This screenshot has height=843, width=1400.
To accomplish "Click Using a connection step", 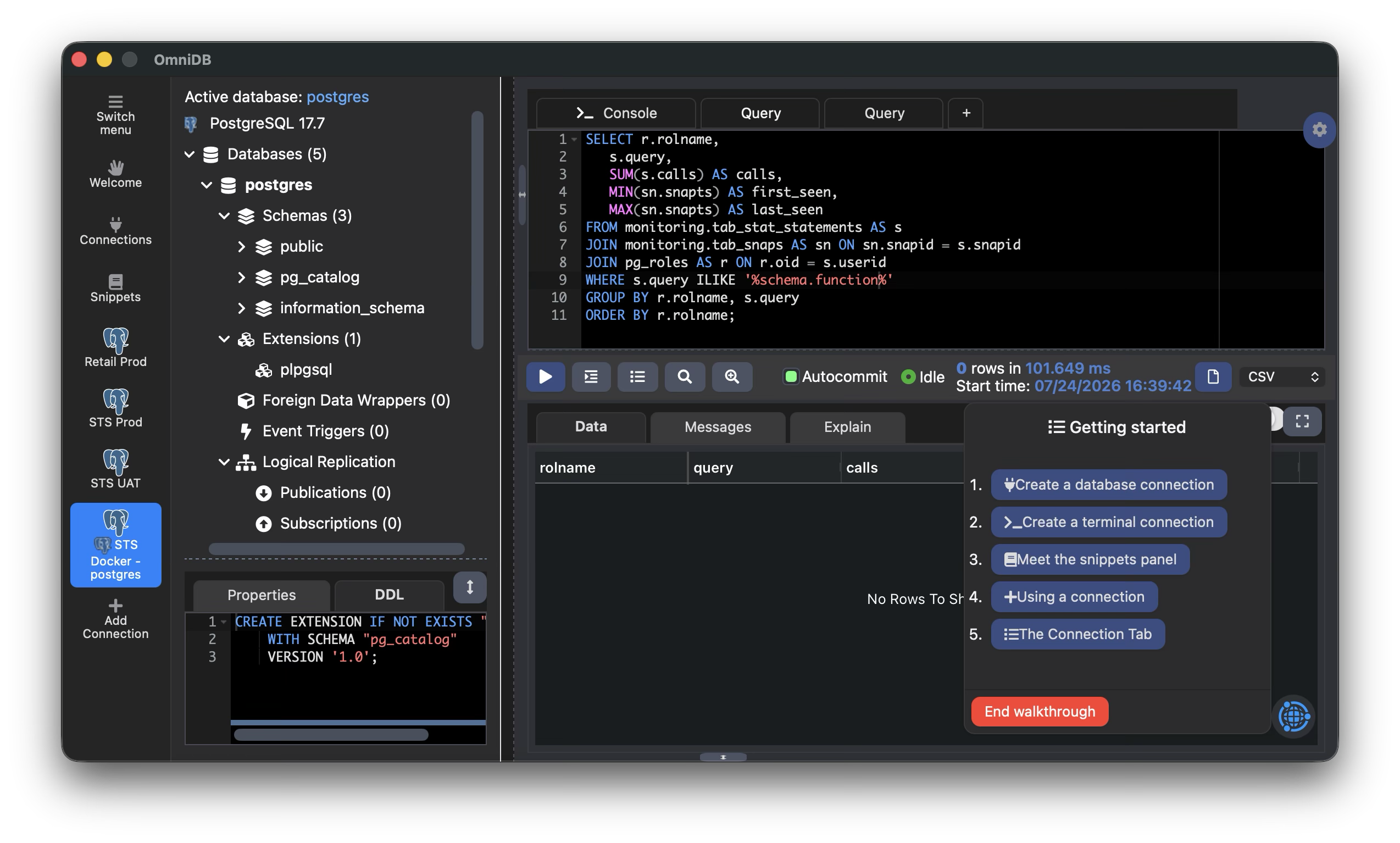I will (1074, 596).
